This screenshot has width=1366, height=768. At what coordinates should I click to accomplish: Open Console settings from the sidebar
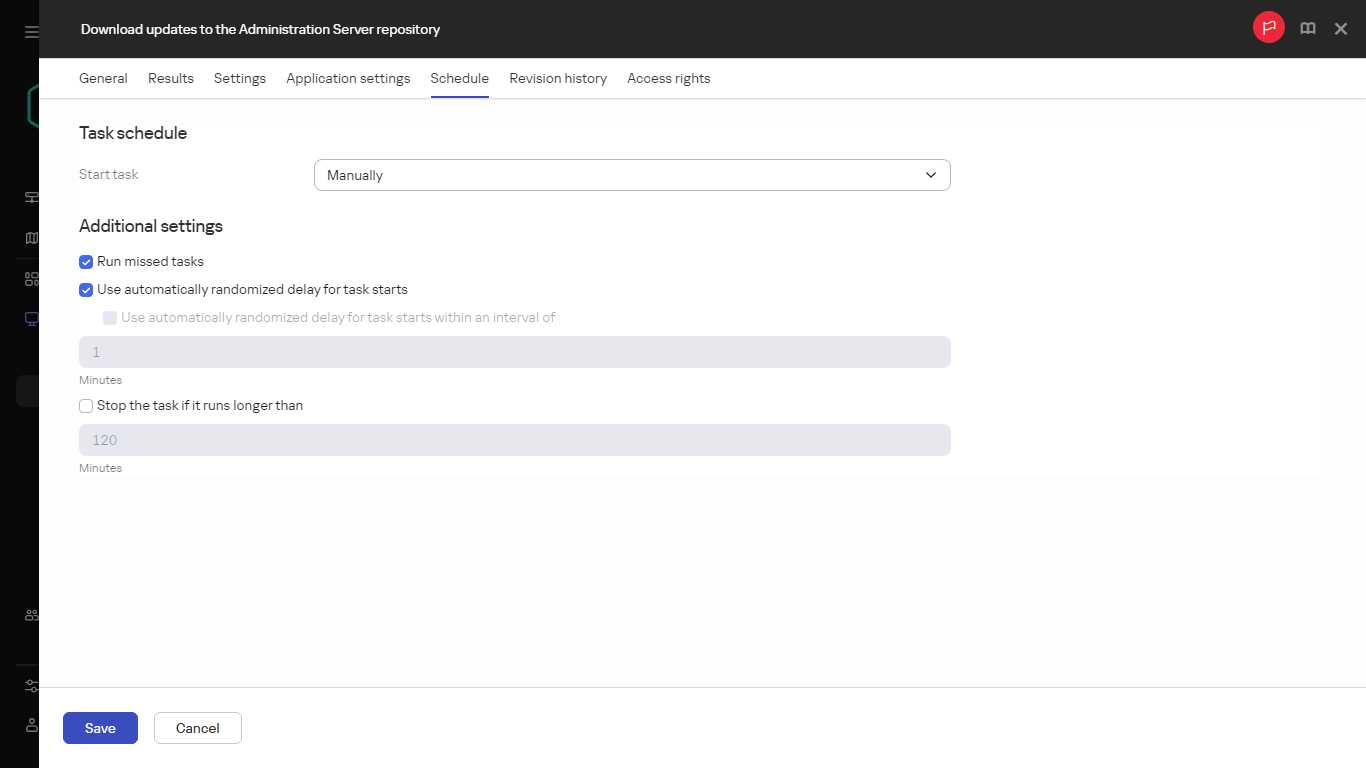30,685
